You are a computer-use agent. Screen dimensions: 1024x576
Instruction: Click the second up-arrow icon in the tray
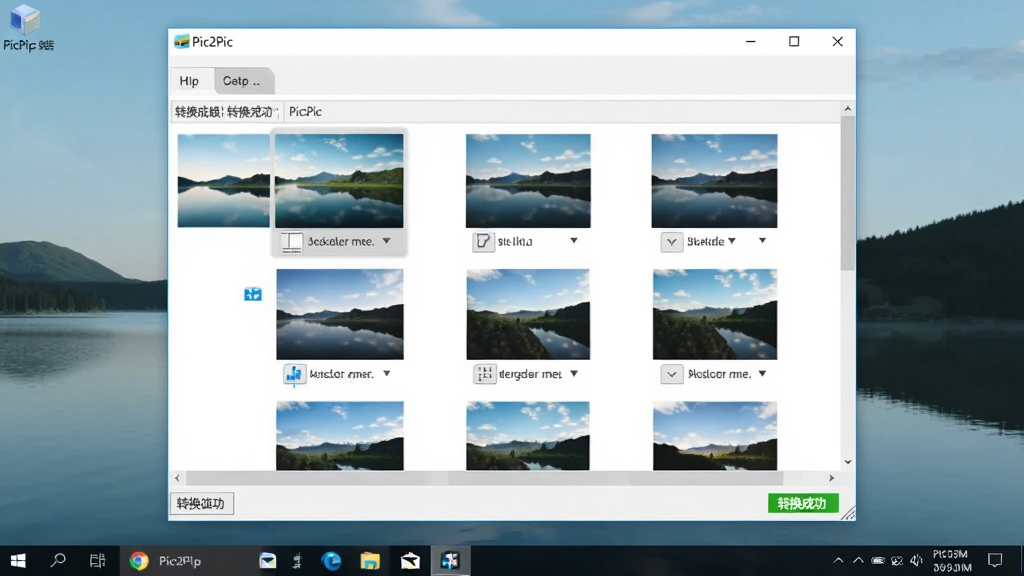(858, 560)
